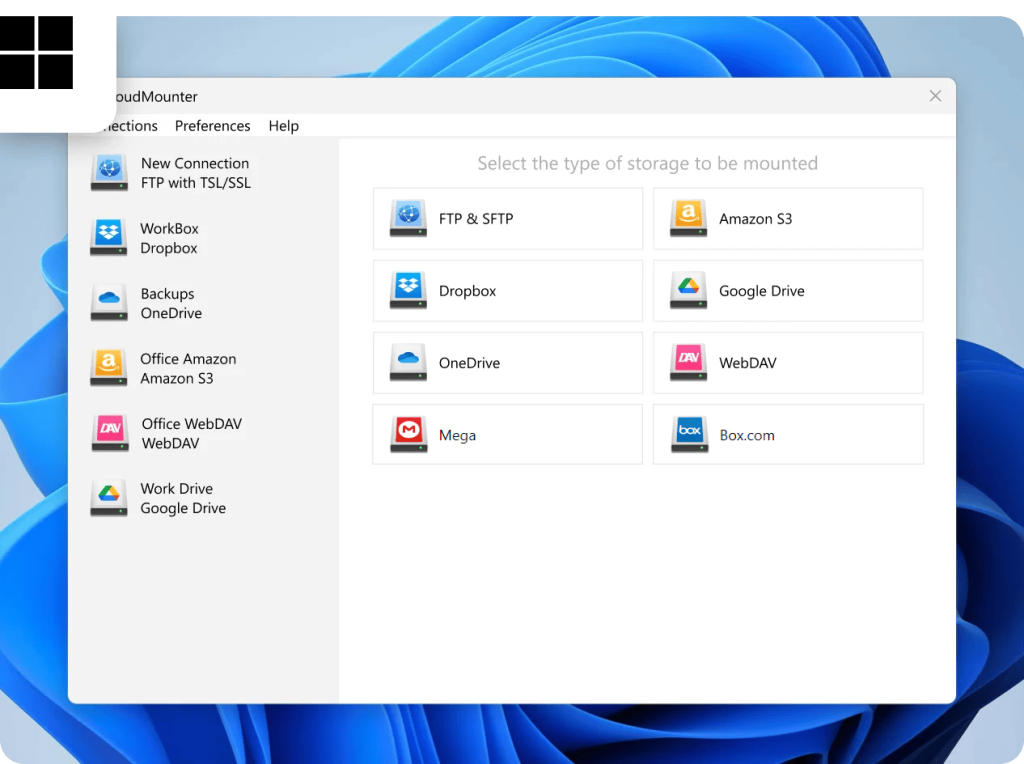Mount a Box.com storage

click(788, 434)
